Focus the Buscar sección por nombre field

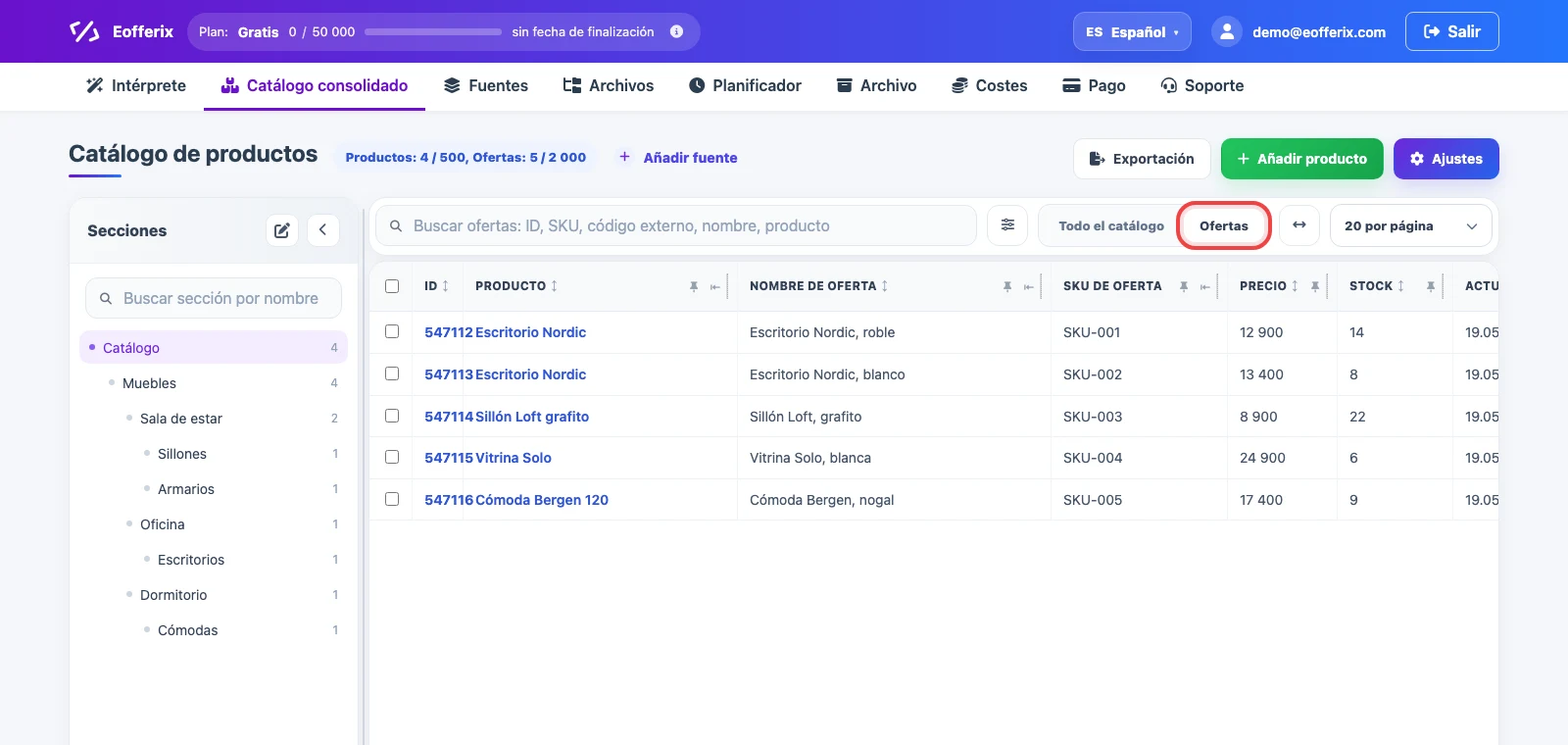point(214,298)
